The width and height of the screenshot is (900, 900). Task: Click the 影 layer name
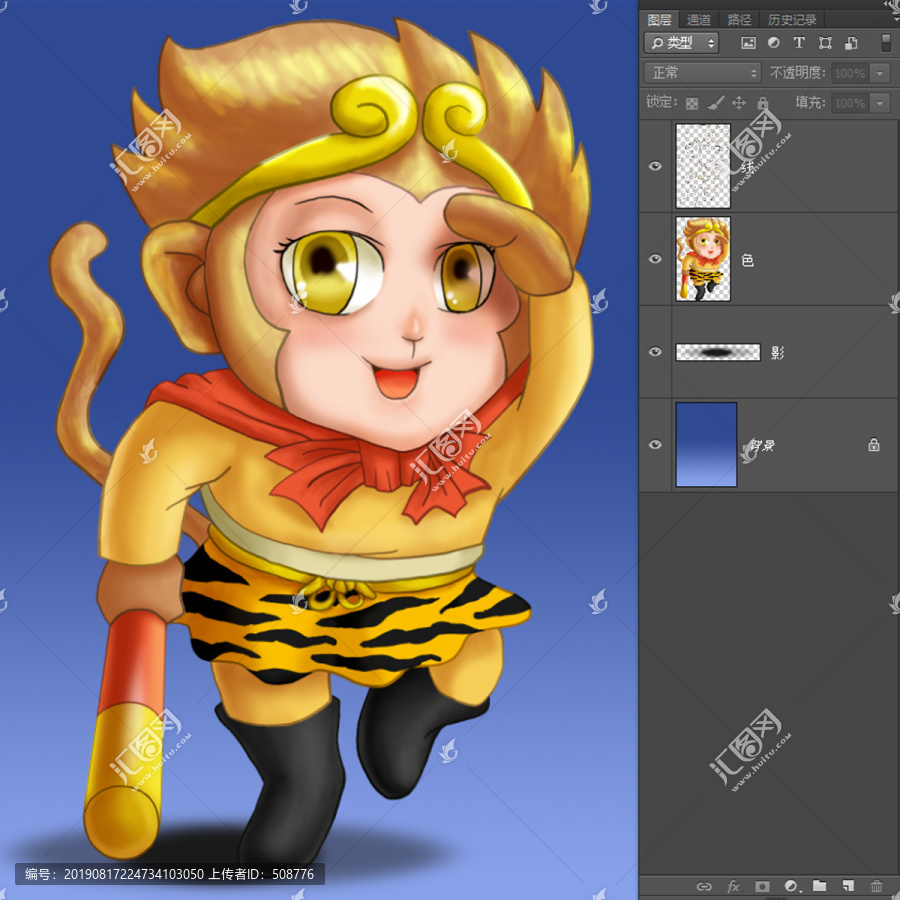pos(777,352)
